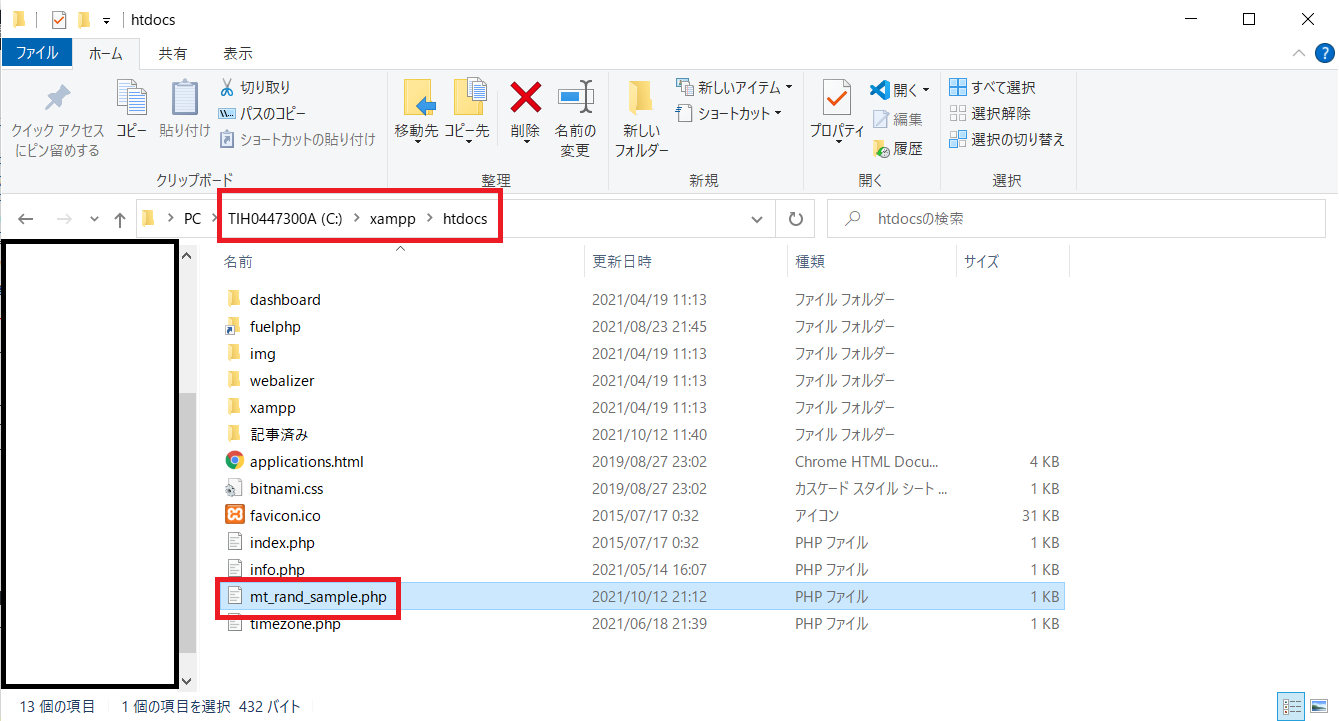Click the Up one level arrow

pyautogui.click(x=120, y=219)
